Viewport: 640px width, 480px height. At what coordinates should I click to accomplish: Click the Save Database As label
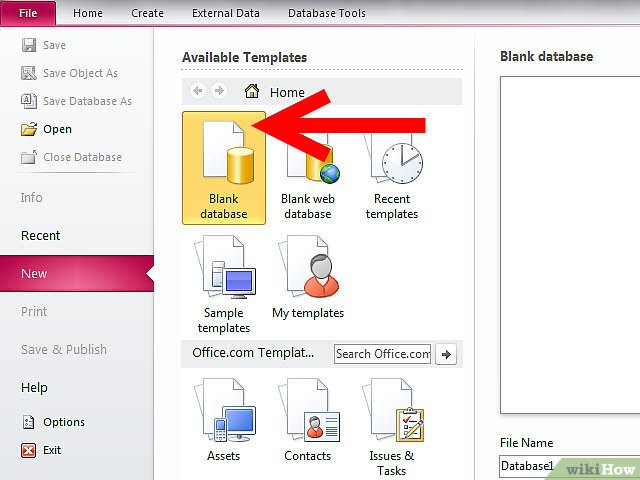(x=87, y=101)
